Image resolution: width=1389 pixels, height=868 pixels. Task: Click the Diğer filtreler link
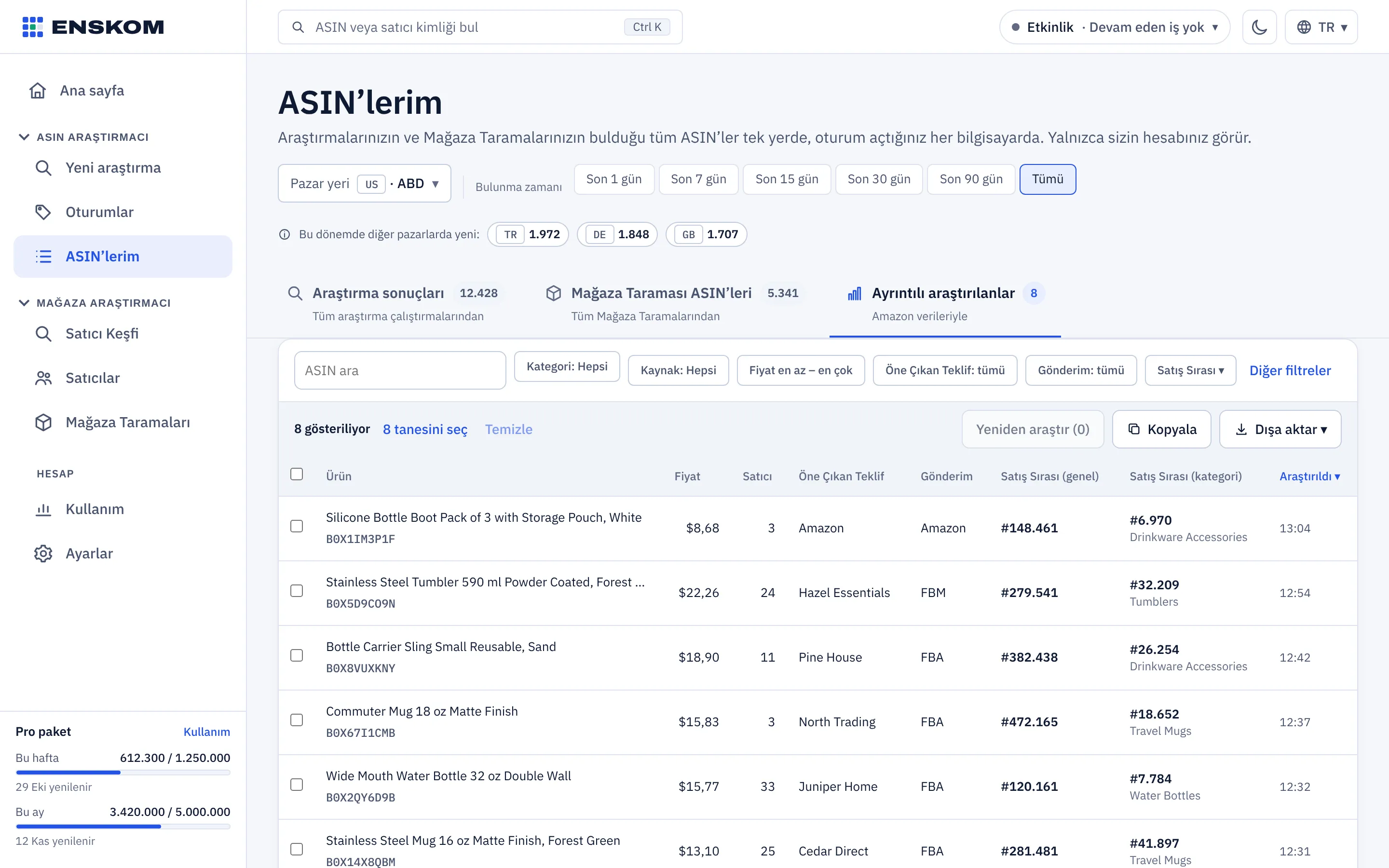pos(1290,370)
